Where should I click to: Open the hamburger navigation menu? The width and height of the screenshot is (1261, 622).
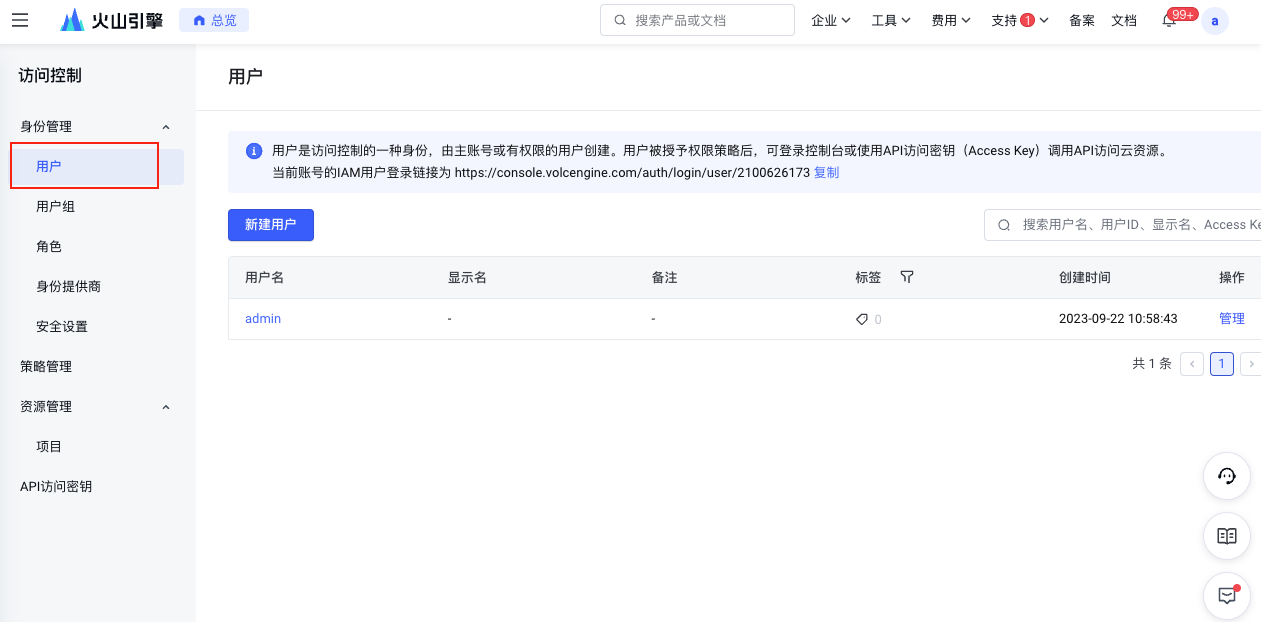(x=20, y=20)
